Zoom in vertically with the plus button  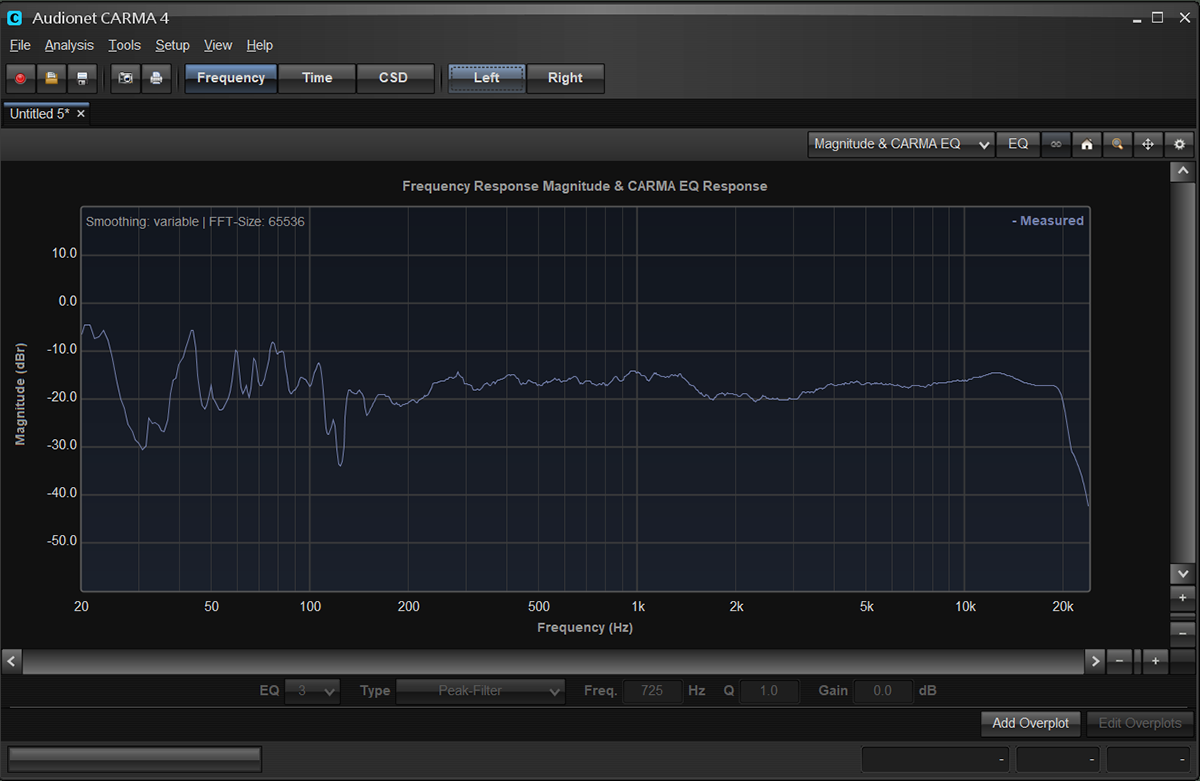pyautogui.click(x=1182, y=597)
